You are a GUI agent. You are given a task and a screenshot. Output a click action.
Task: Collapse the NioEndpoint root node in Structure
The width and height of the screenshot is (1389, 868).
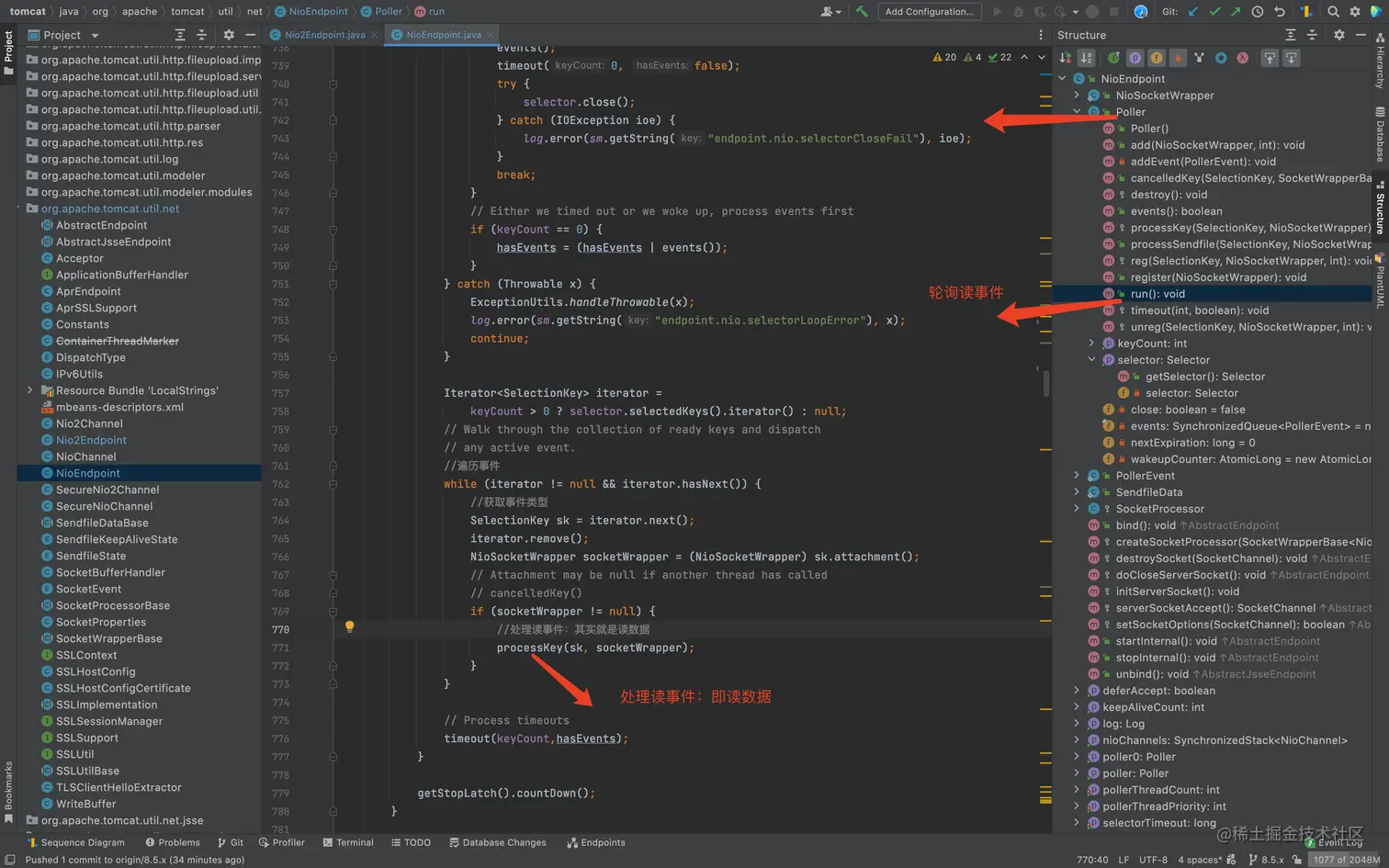[1063, 79]
